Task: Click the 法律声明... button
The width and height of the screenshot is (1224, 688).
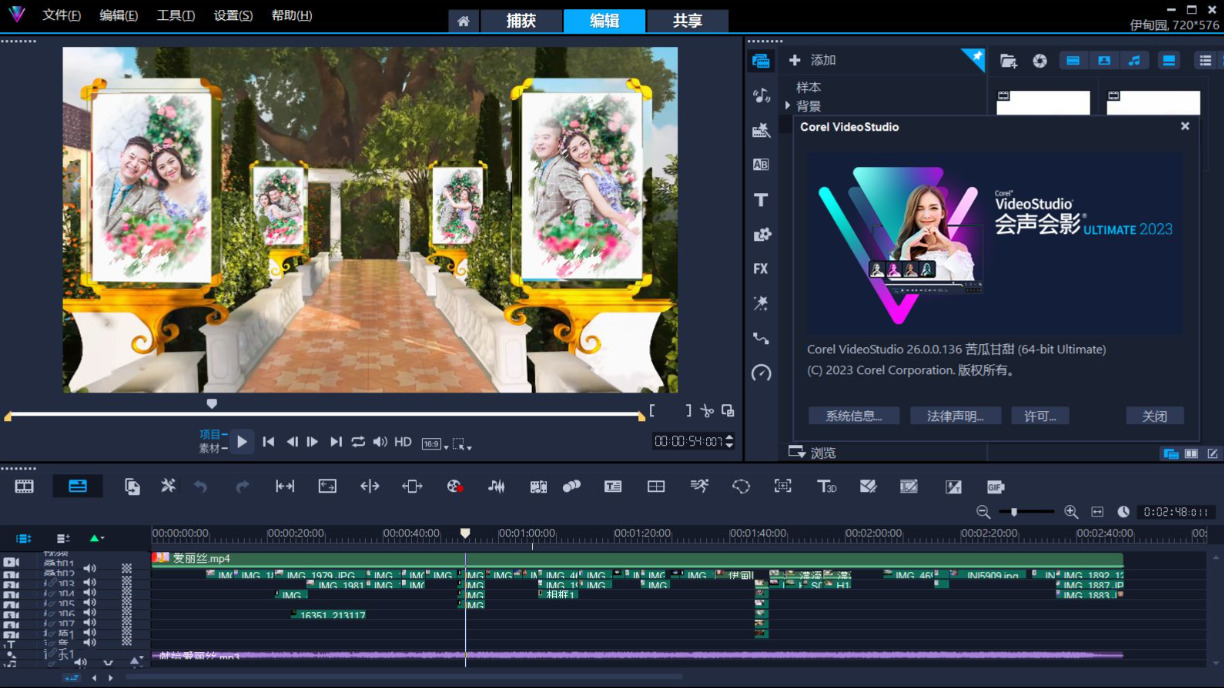Action: 956,416
